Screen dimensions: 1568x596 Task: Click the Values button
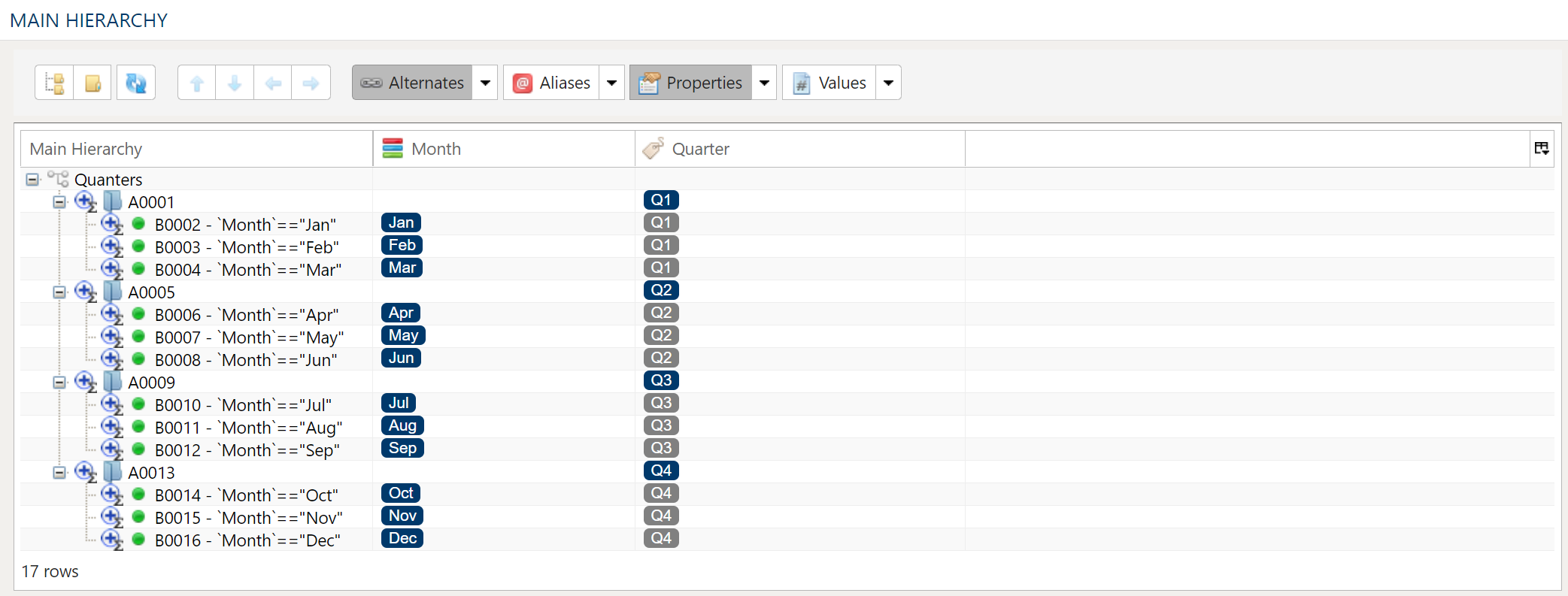pyautogui.click(x=829, y=83)
